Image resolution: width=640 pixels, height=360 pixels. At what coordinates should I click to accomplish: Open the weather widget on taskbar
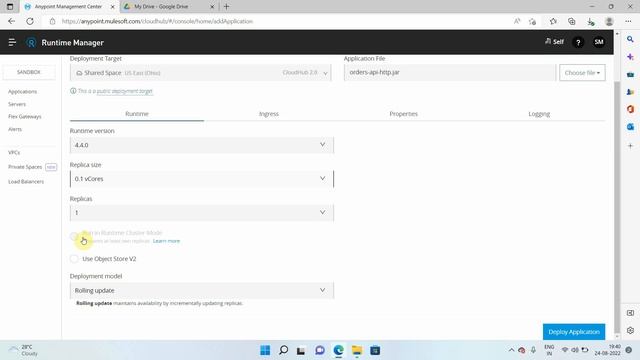tap(24, 350)
